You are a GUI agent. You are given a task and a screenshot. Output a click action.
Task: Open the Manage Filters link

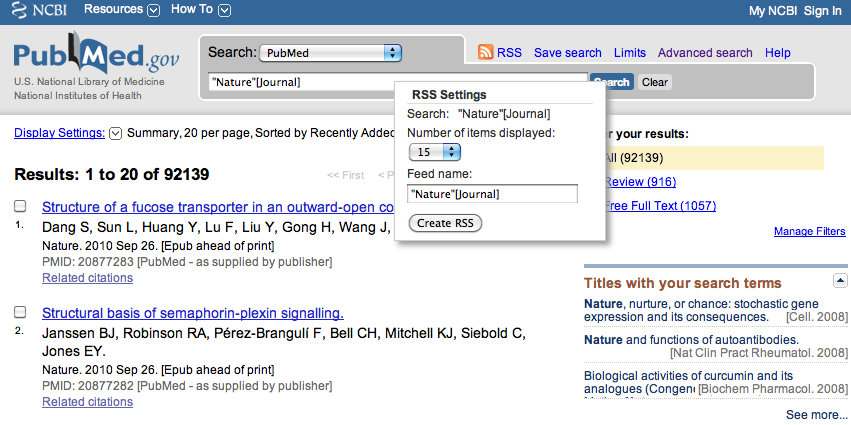point(810,232)
